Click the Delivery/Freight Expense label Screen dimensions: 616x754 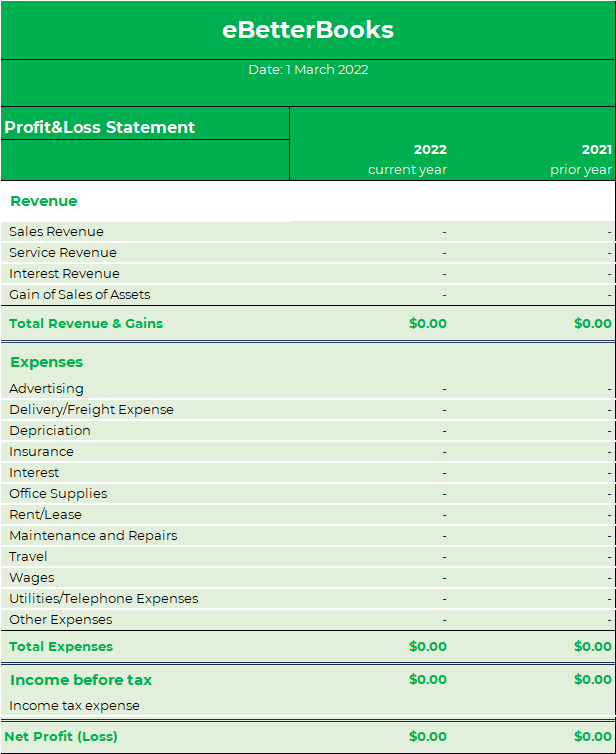click(91, 410)
